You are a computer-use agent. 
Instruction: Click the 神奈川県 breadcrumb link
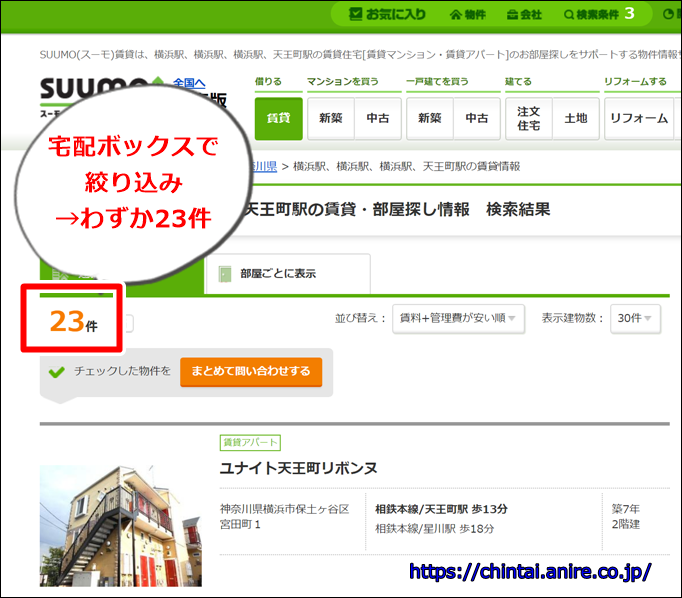point(264,166)
